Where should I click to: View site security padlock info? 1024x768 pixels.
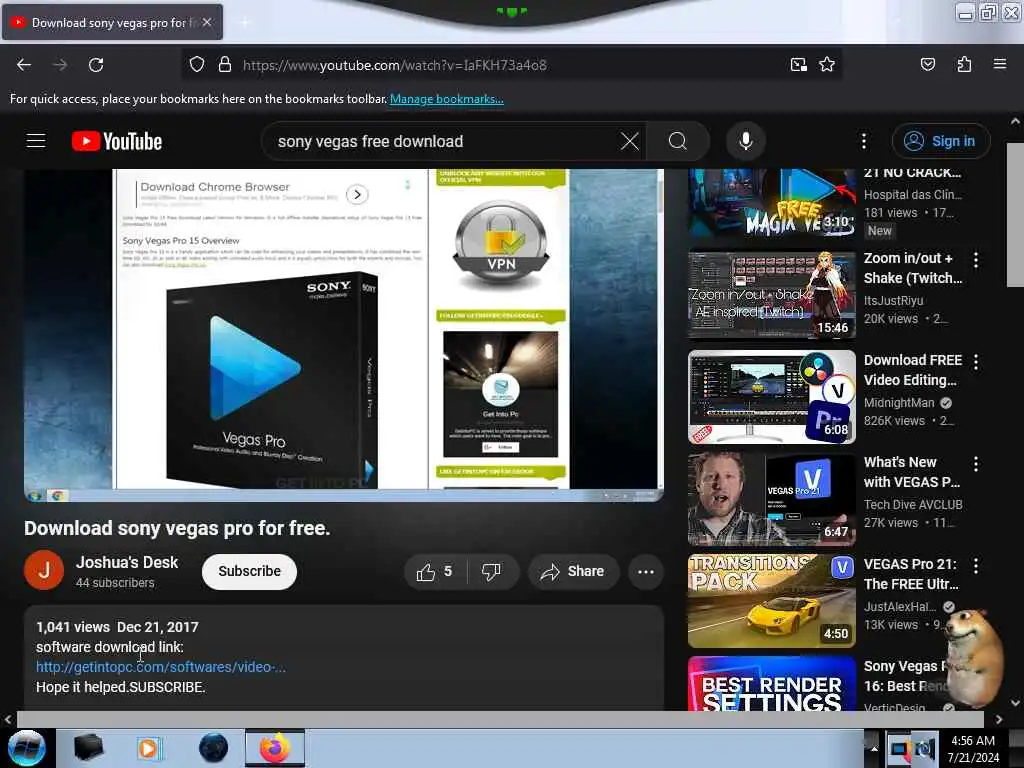tap(225, 65)
